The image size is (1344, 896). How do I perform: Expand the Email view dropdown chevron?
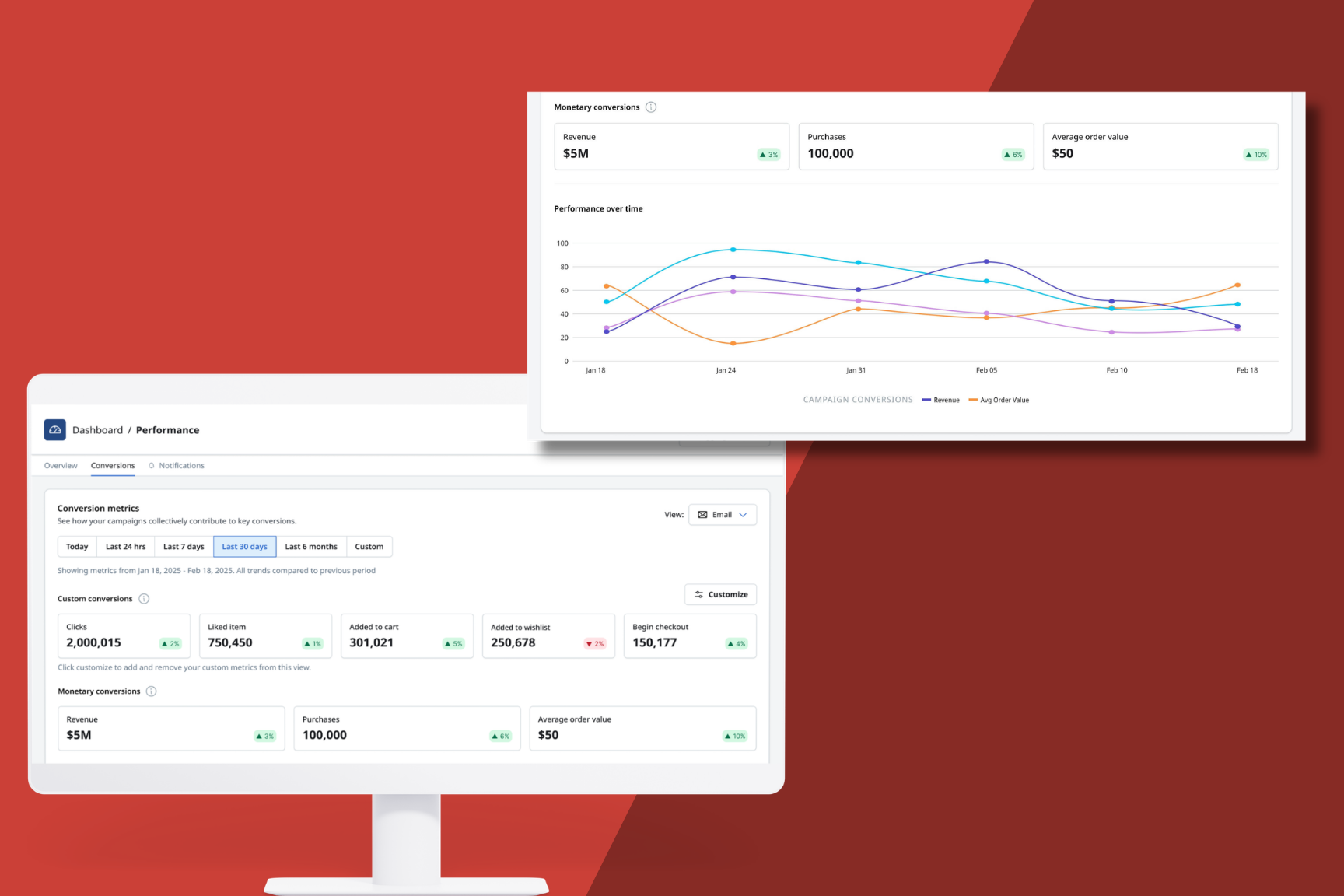(744, 515)
